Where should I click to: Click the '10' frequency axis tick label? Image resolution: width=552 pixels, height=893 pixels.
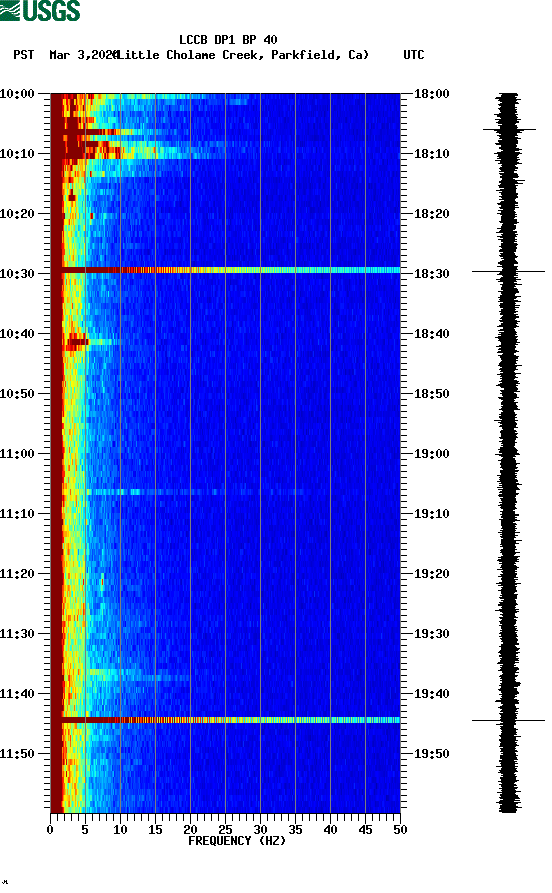coord(120,830)
